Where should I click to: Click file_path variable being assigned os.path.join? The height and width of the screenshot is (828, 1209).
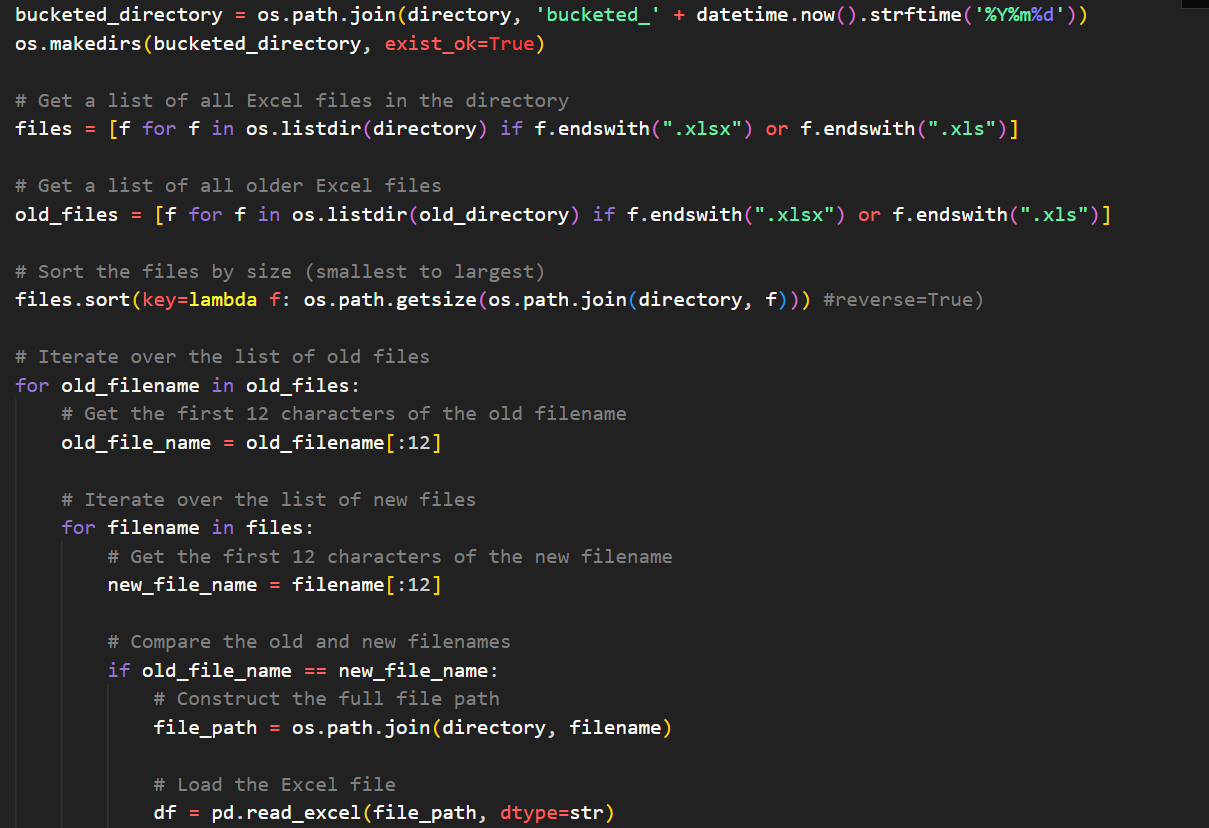(205, 728)
